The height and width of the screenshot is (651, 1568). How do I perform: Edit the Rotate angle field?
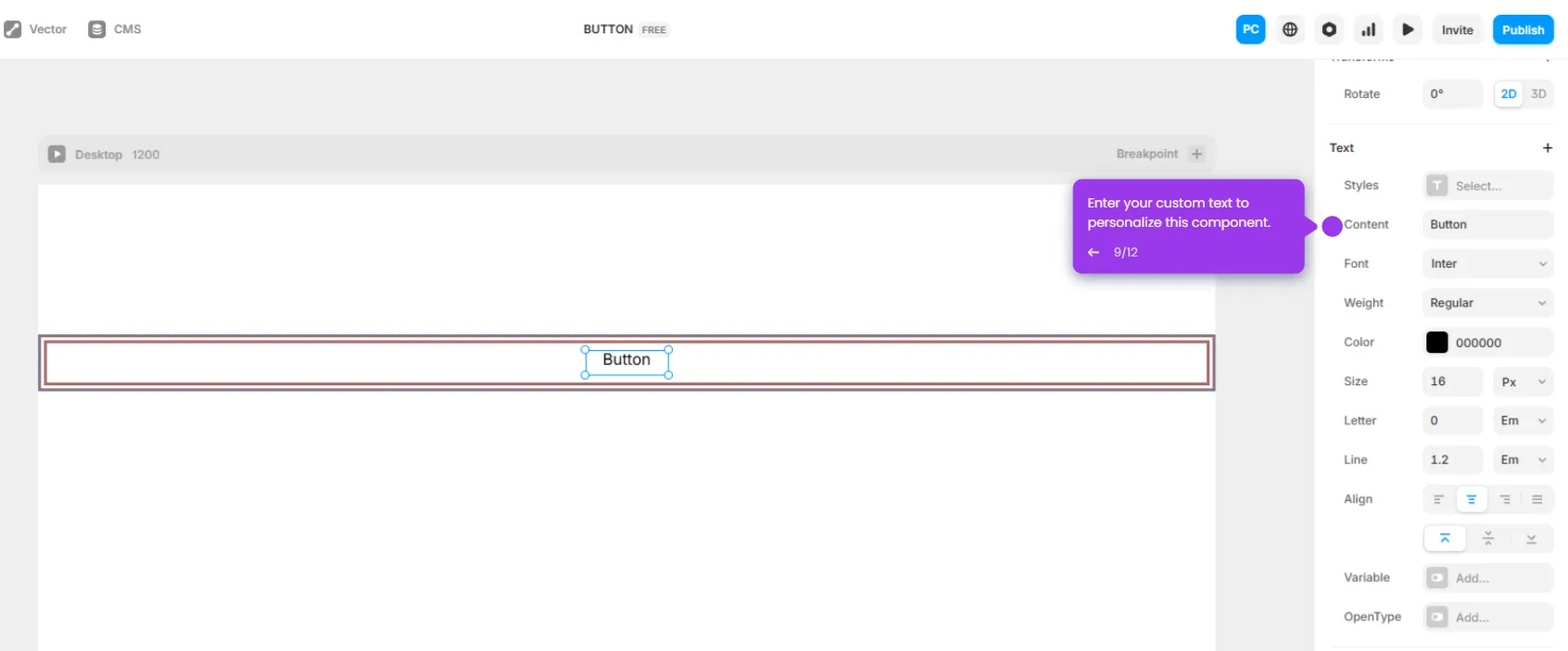(x=1452, y=94)
